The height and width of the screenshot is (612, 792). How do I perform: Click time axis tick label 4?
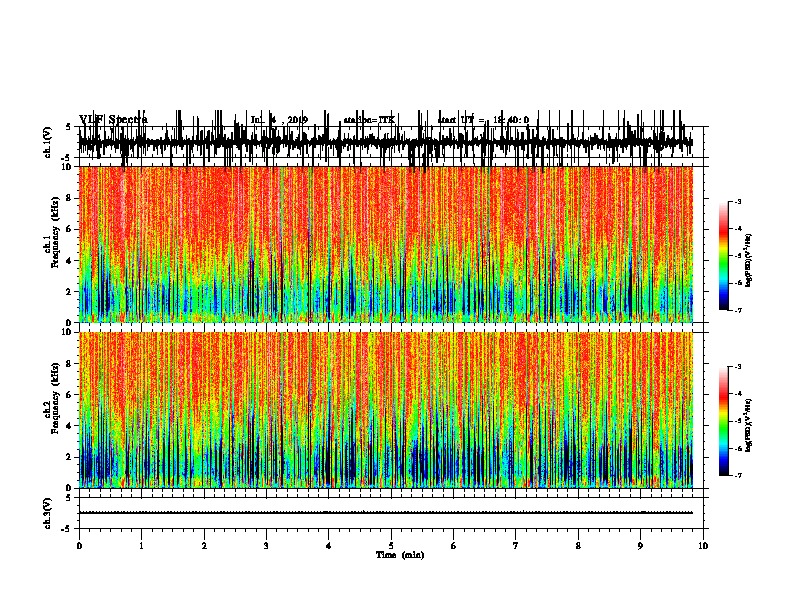pos(329,546)
